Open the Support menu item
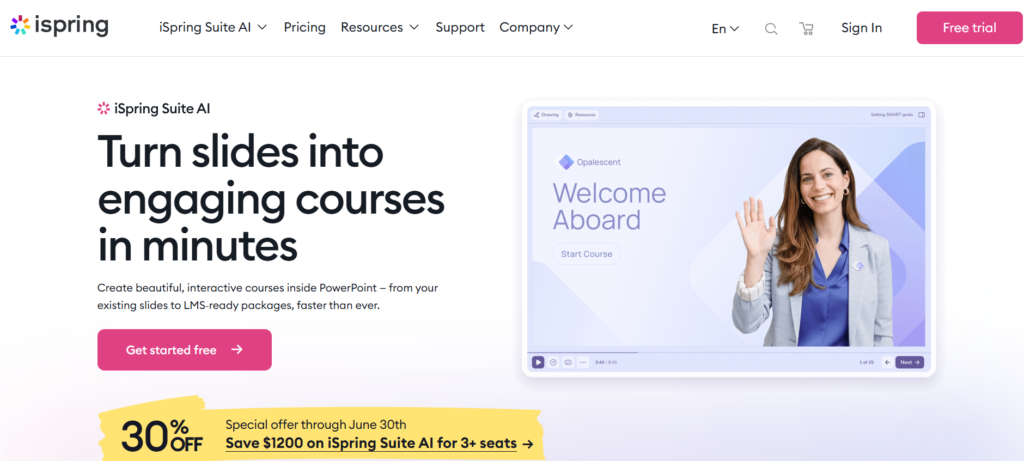 click(x=460, y=27)
